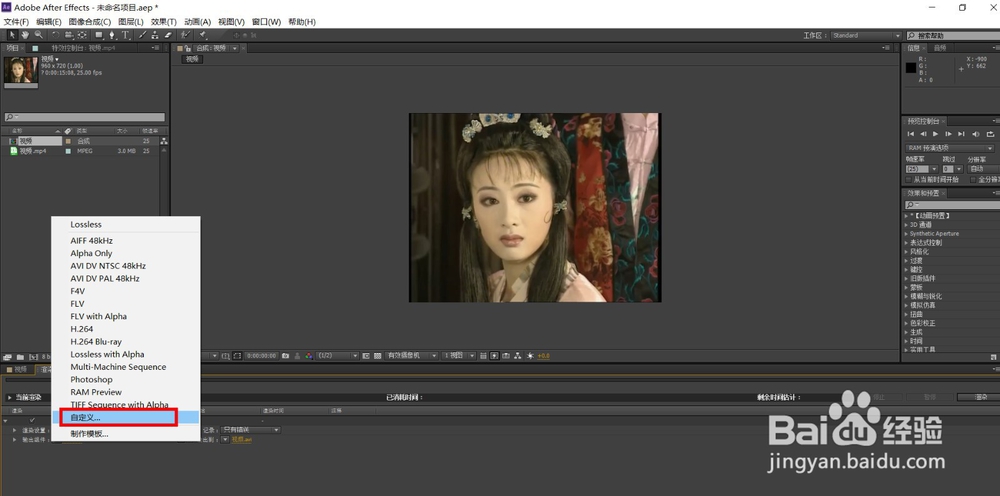Viewport: 1000px width, 496px height.
Task: Jump to last frame in preview panel
Action: coord(961,134)
